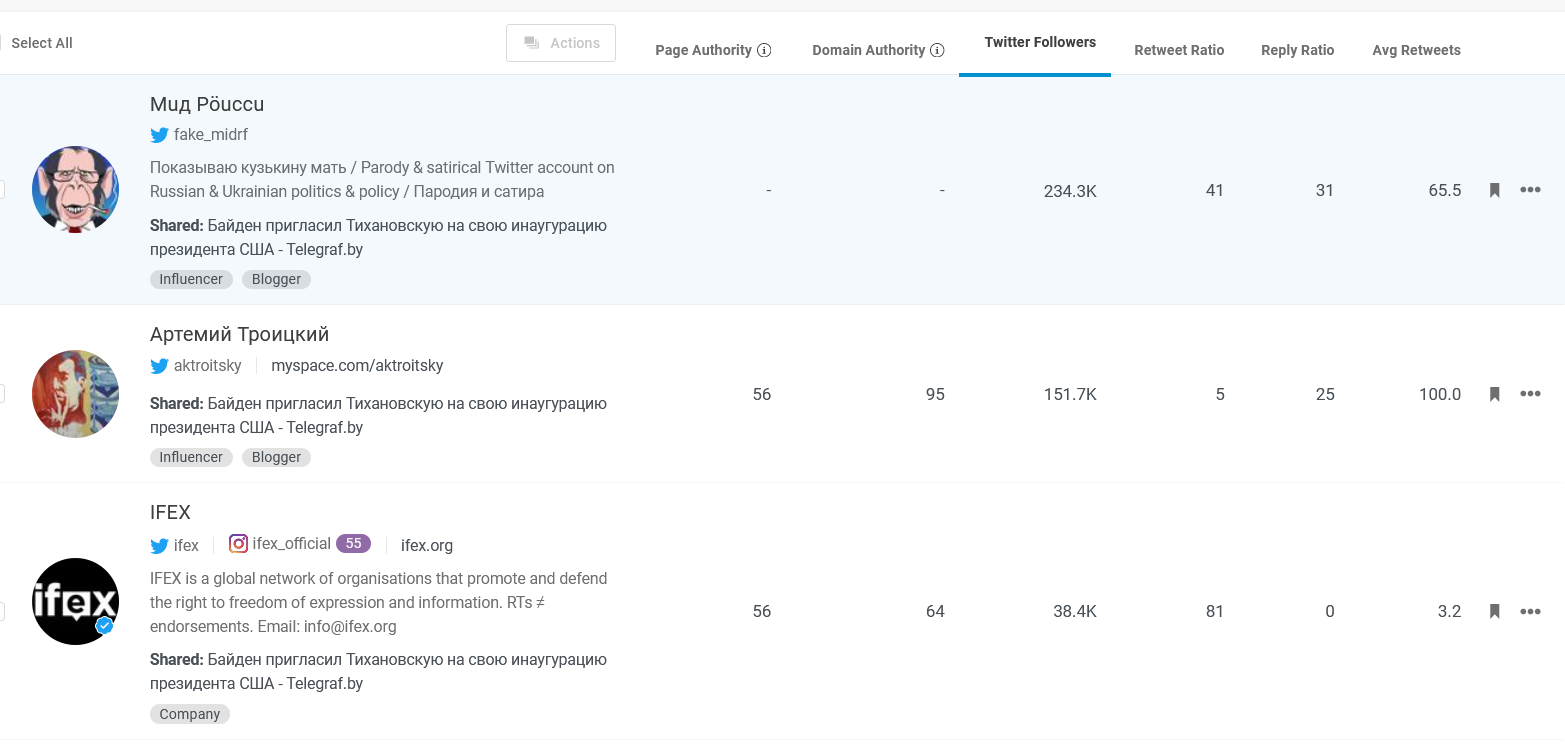1565x745 pixels.
Task: Check the box for IFEX row
Action: pos(2,611)
